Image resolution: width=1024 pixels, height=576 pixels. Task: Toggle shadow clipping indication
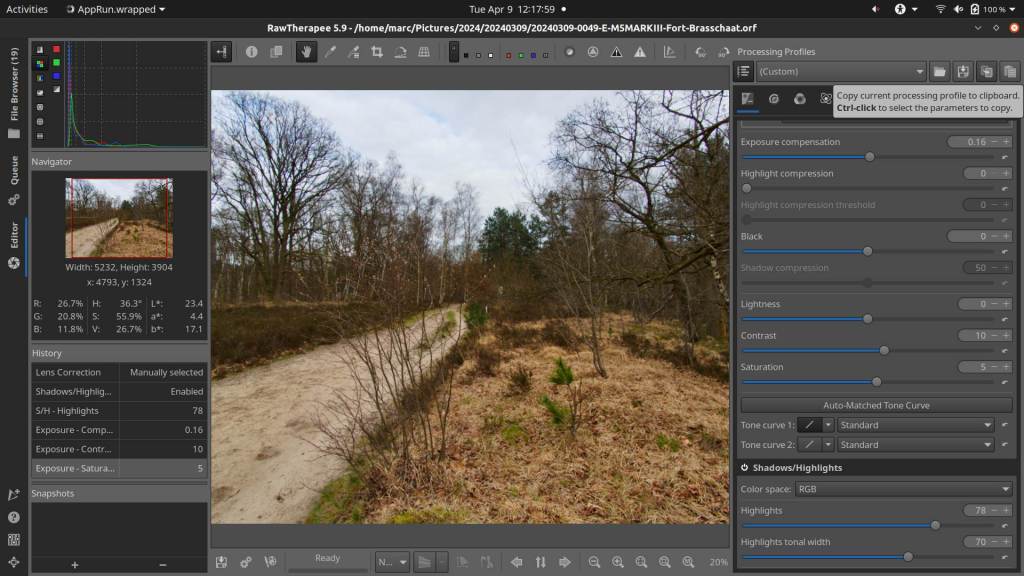[616, 52]
